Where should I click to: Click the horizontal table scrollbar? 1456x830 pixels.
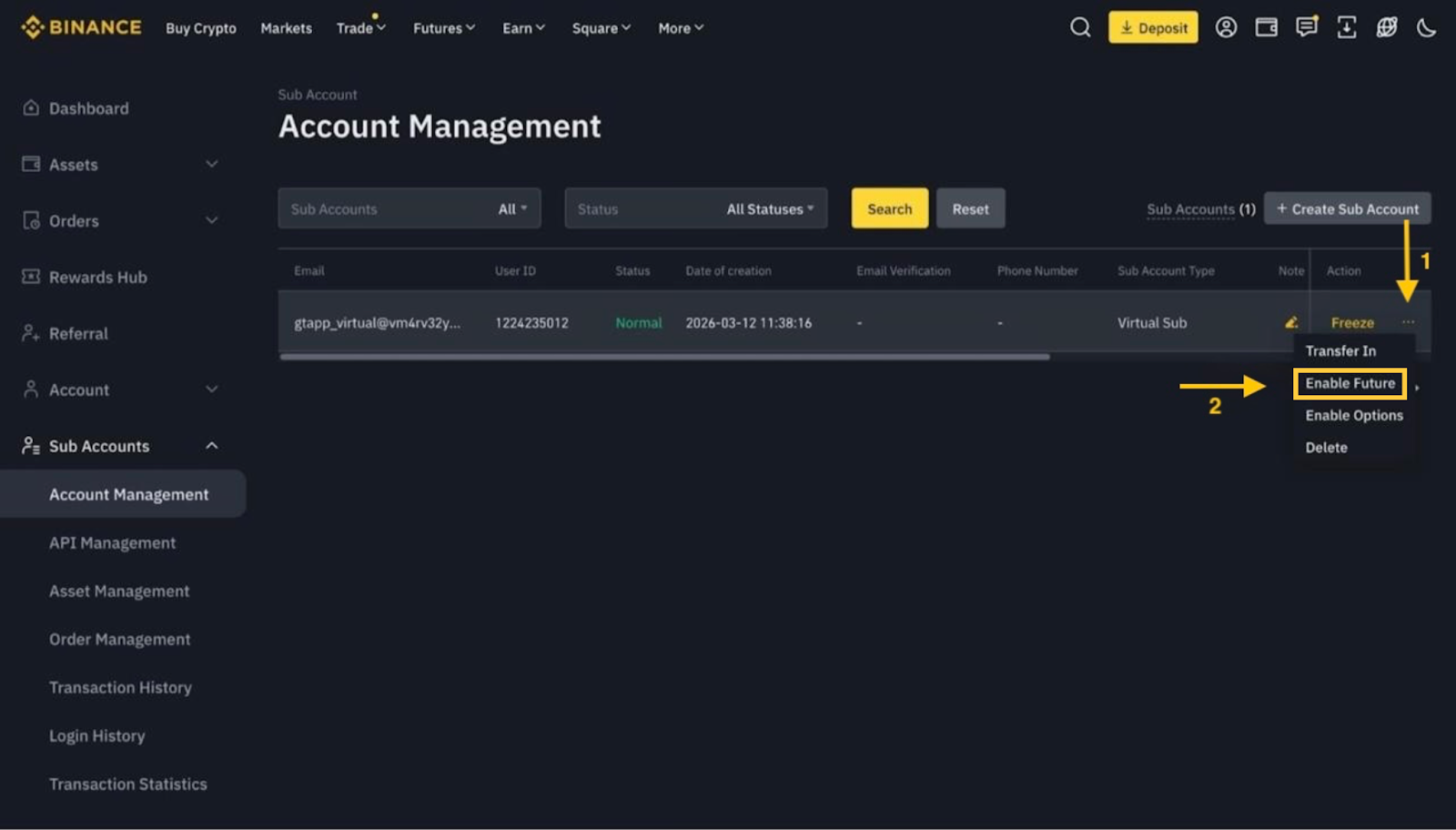coord(664,357)
